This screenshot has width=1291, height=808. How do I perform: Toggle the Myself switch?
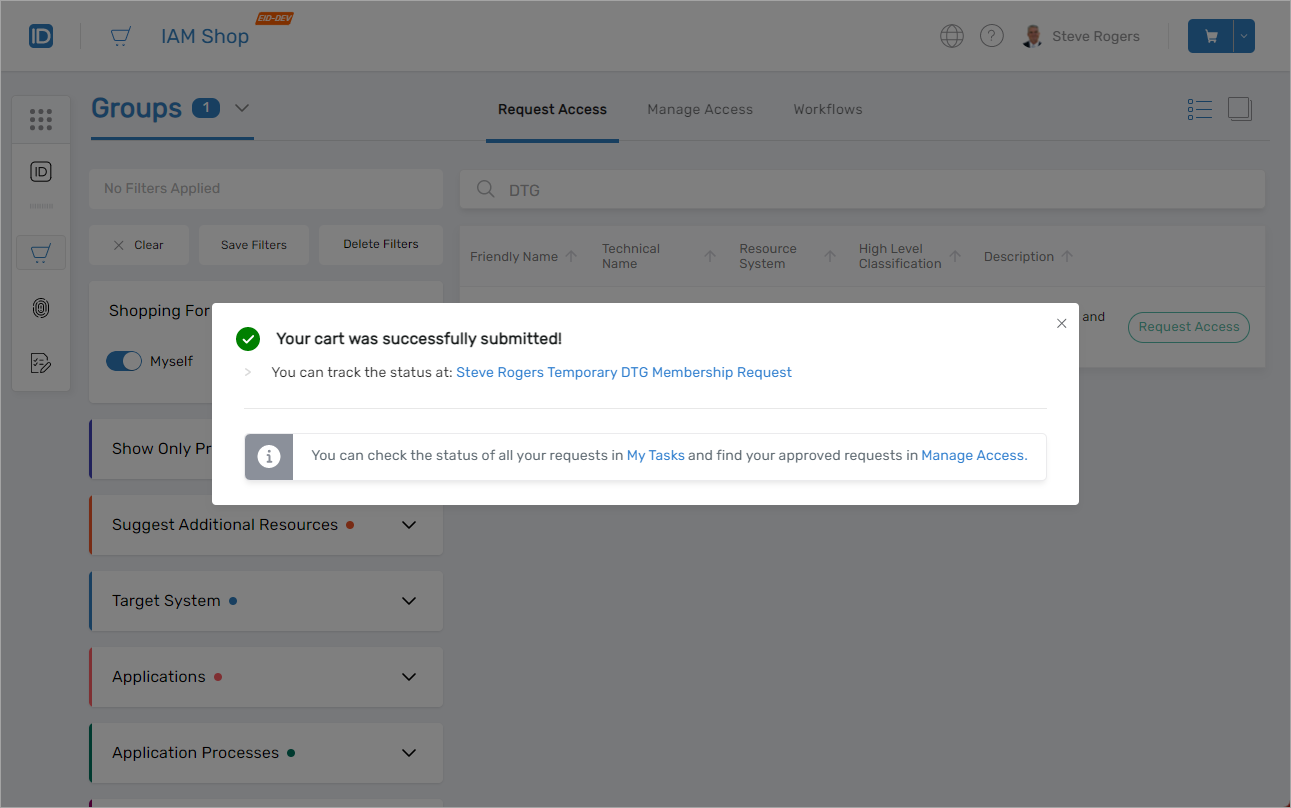click(x=125, y=361)
